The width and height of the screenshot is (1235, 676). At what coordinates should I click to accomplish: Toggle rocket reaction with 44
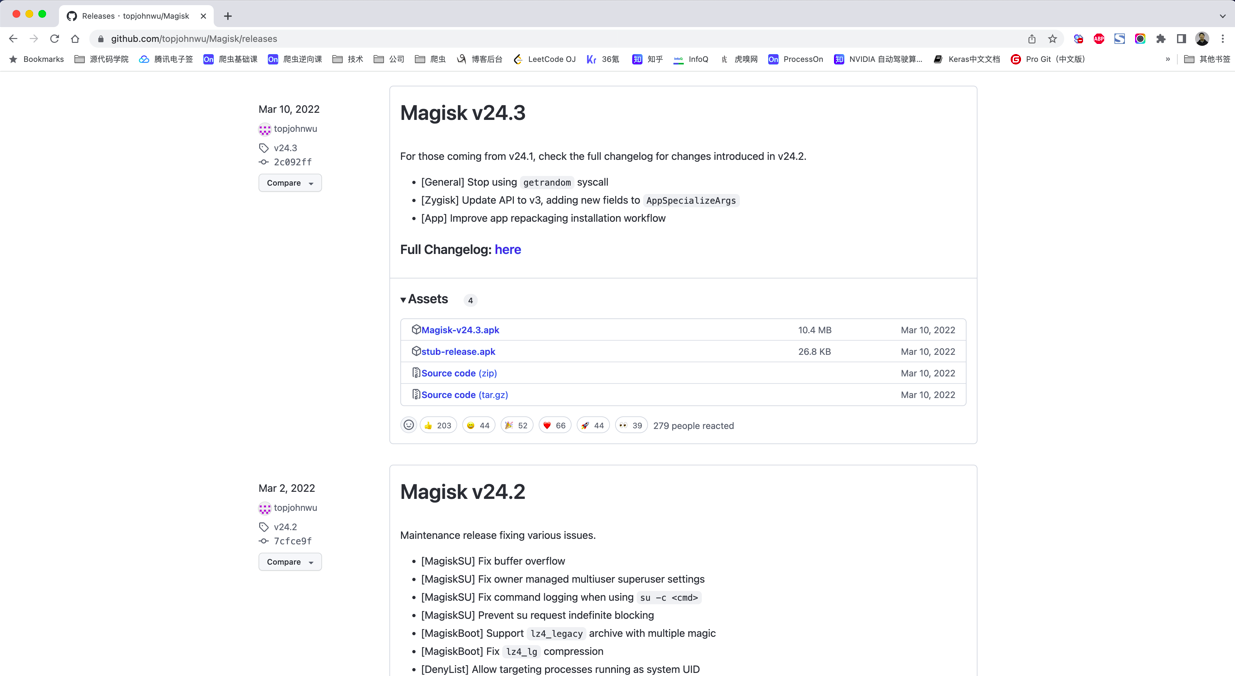point(593,425)
